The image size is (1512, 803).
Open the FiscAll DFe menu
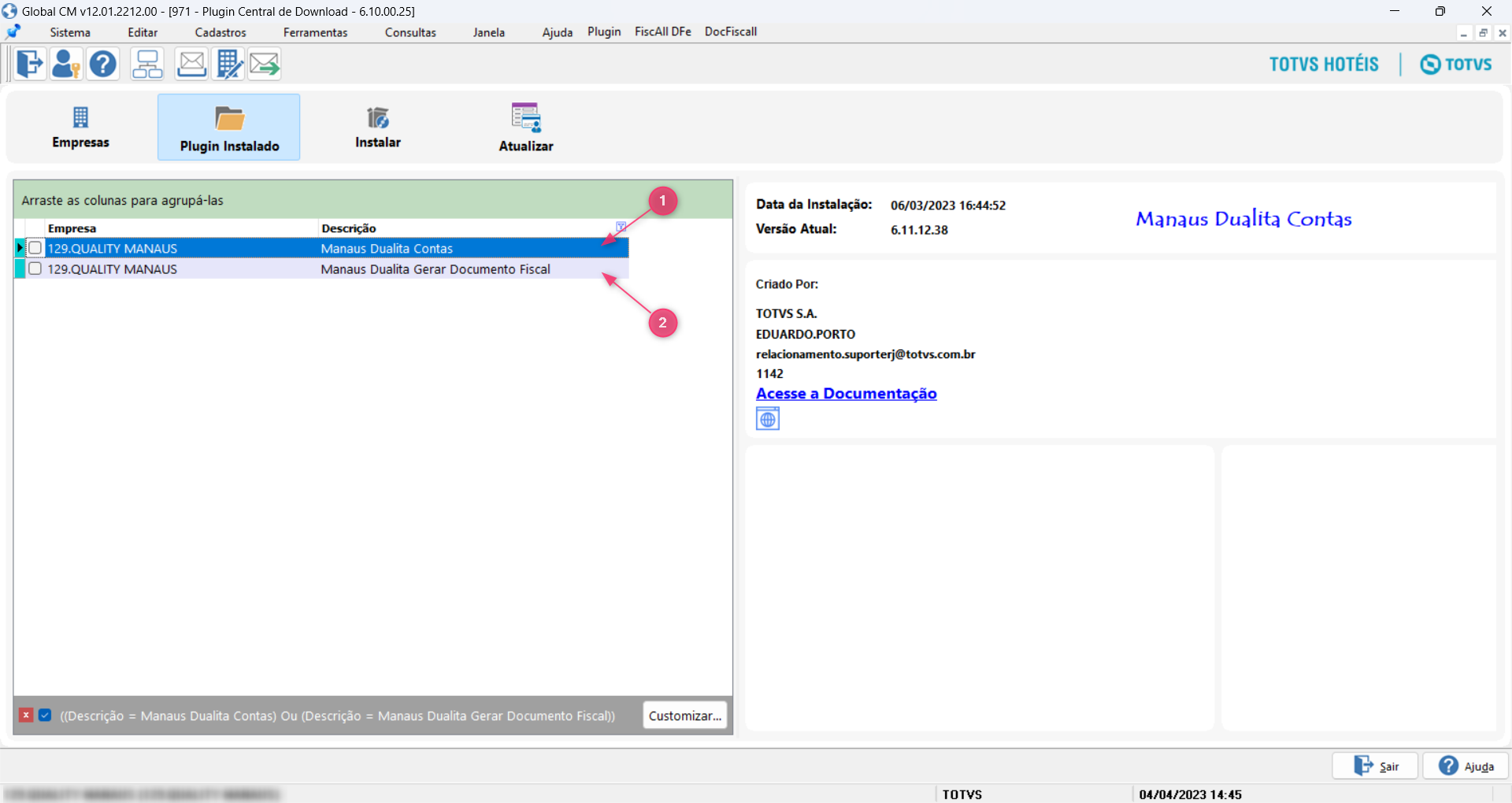coord(663,31)
